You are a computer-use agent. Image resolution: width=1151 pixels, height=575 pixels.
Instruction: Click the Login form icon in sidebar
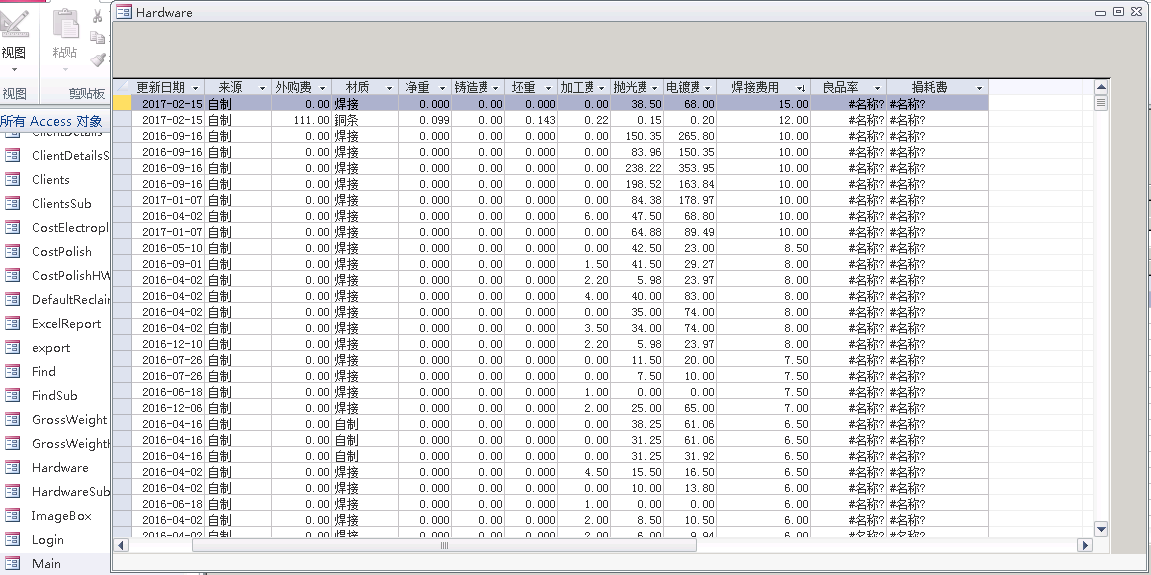[13, 540]
